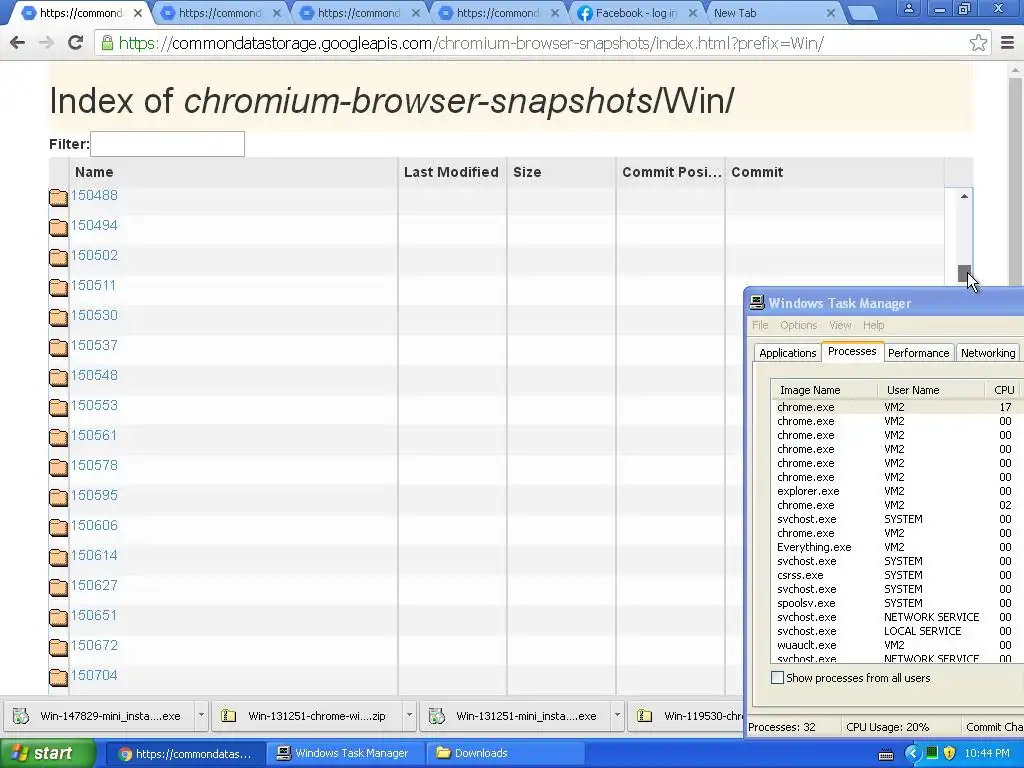Click the folder icon beside 150578
This screenshot has width=1024, height=768.
click(x=58, y=468)
